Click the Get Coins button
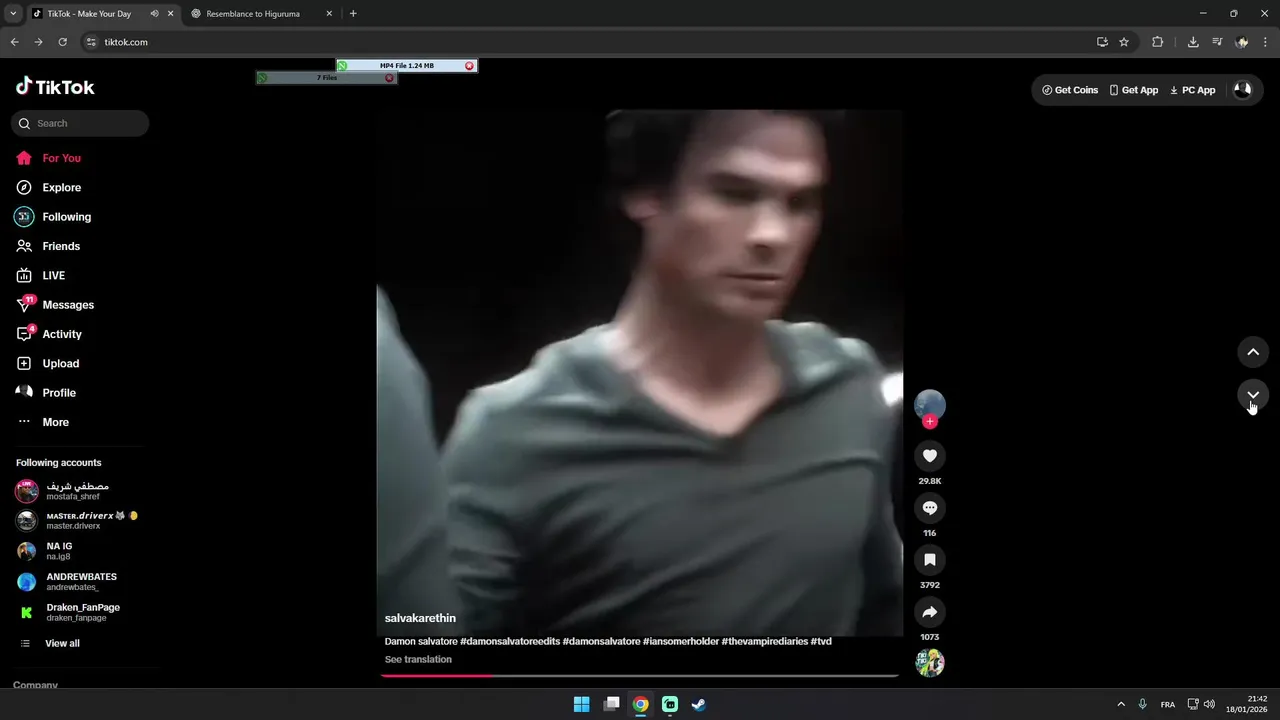1280x720 pixels. (1070, 90)
